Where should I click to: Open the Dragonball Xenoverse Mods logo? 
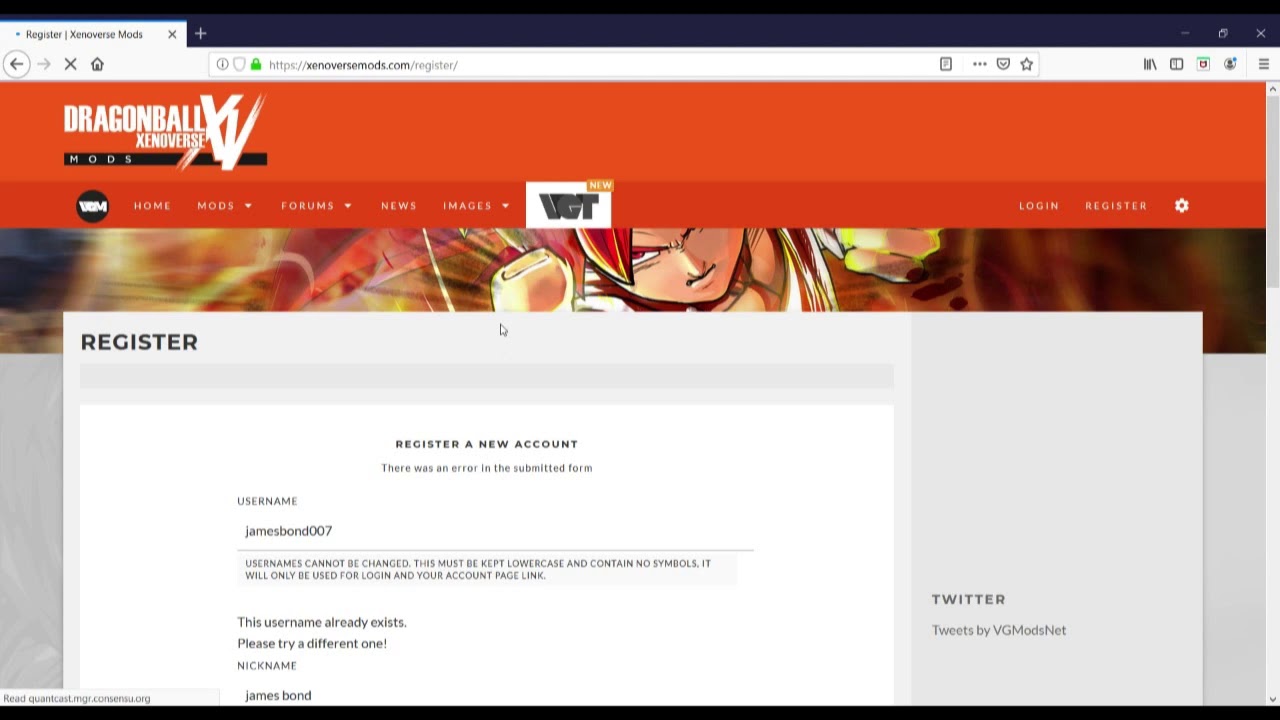(x=165, y=132)
